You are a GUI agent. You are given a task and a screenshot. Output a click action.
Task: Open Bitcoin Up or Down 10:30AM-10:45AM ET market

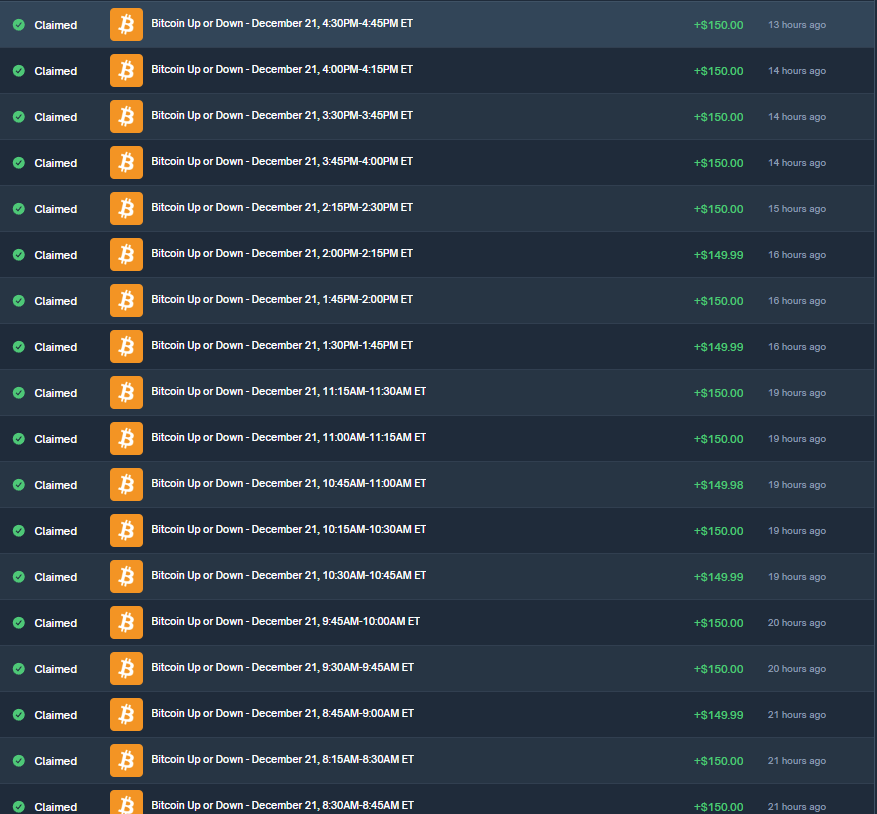tap(289, 575)
